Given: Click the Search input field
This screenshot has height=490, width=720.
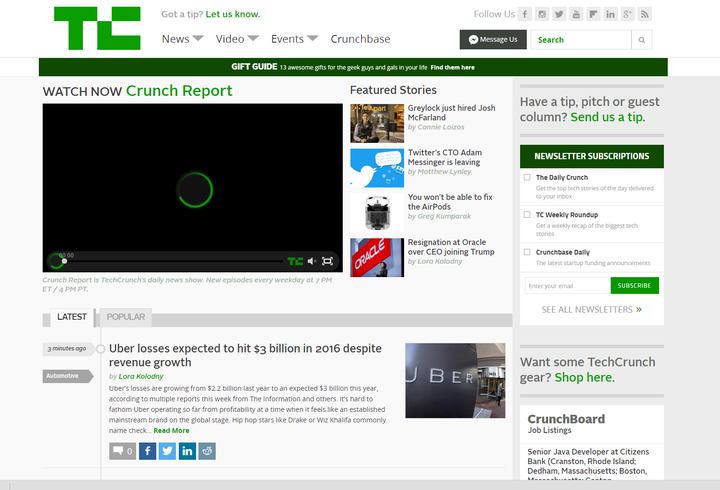Looking at the screenshot, I should 581,40.
